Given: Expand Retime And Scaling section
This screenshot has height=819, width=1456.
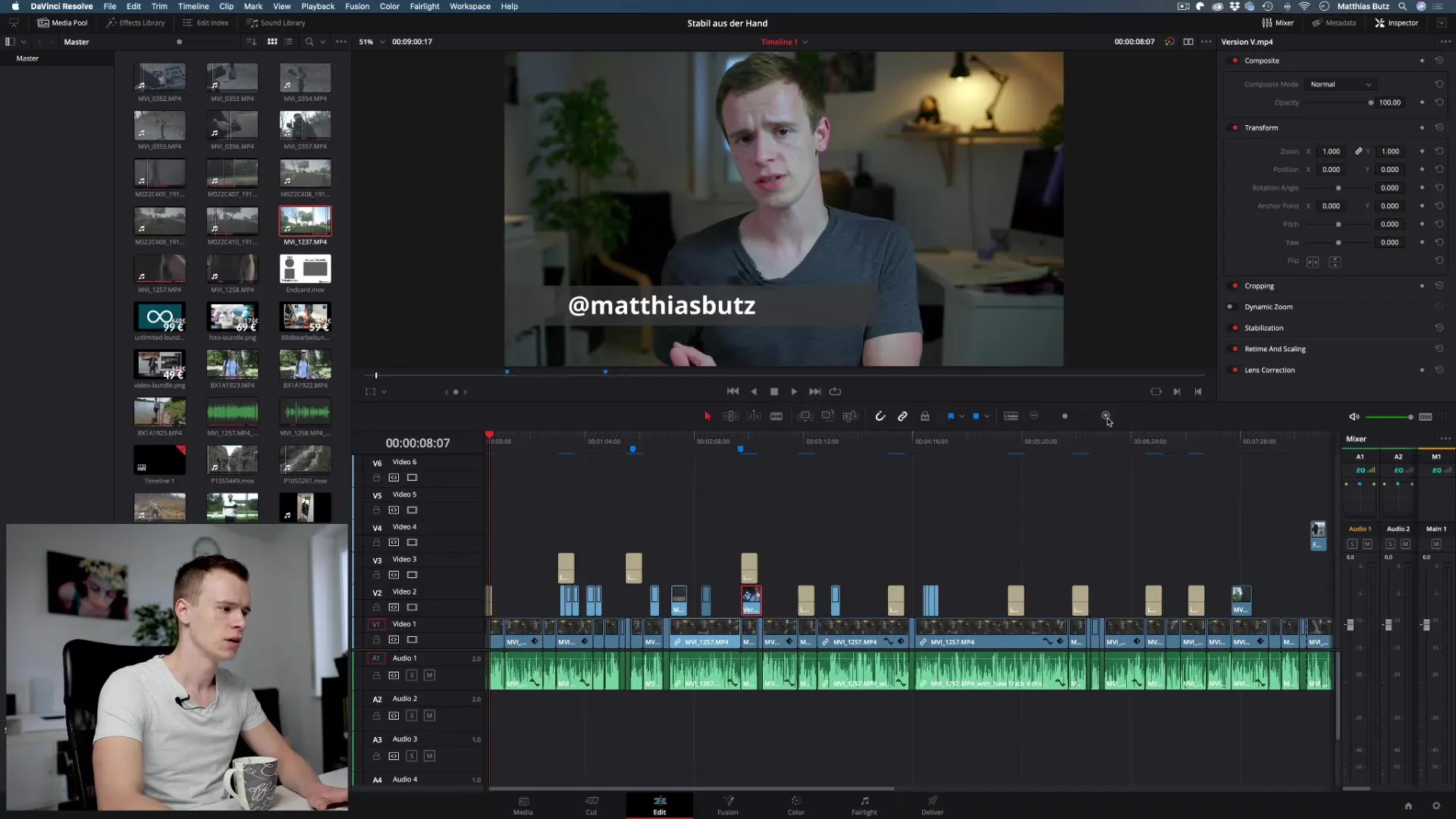Looking at the screenshot, I should 1275,350.
